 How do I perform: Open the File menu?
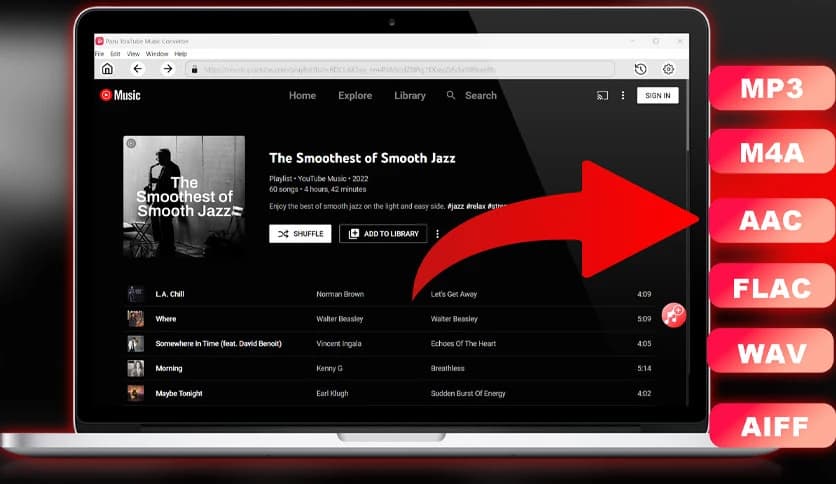pos(100,54)
